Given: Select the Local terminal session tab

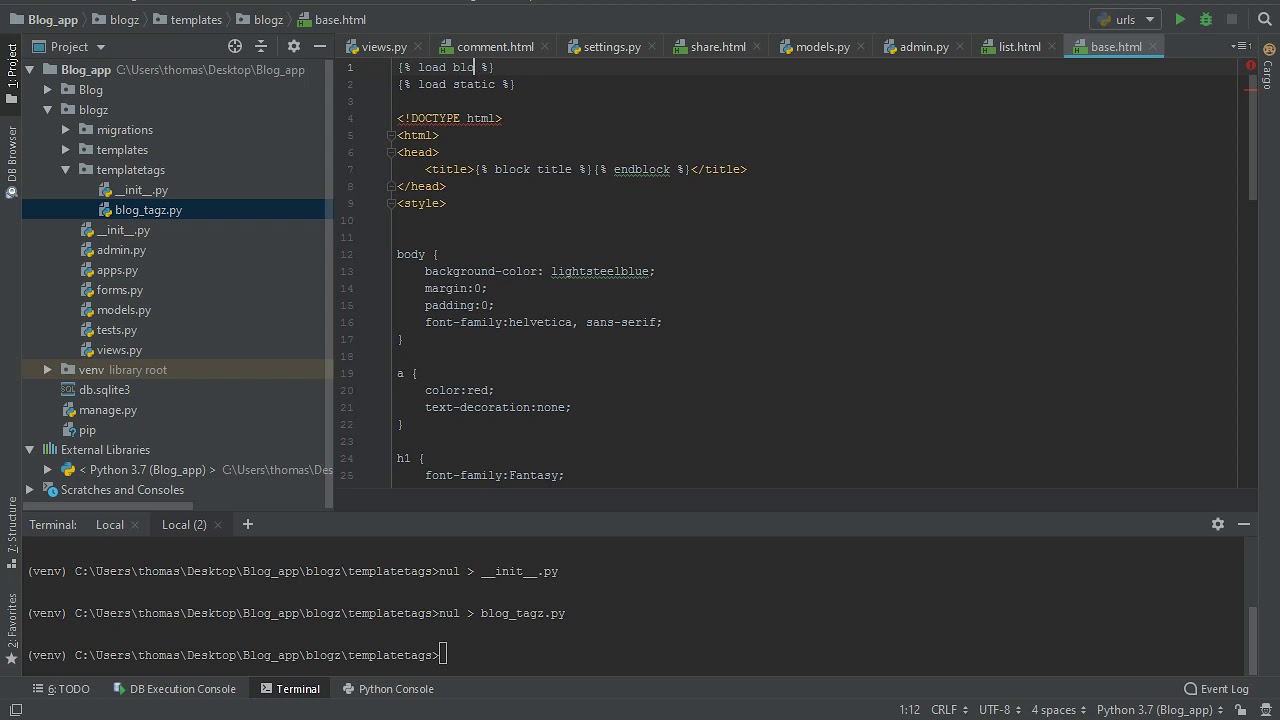Looking at the screenshot, I should pyautogui.click(x=110, y=525).
